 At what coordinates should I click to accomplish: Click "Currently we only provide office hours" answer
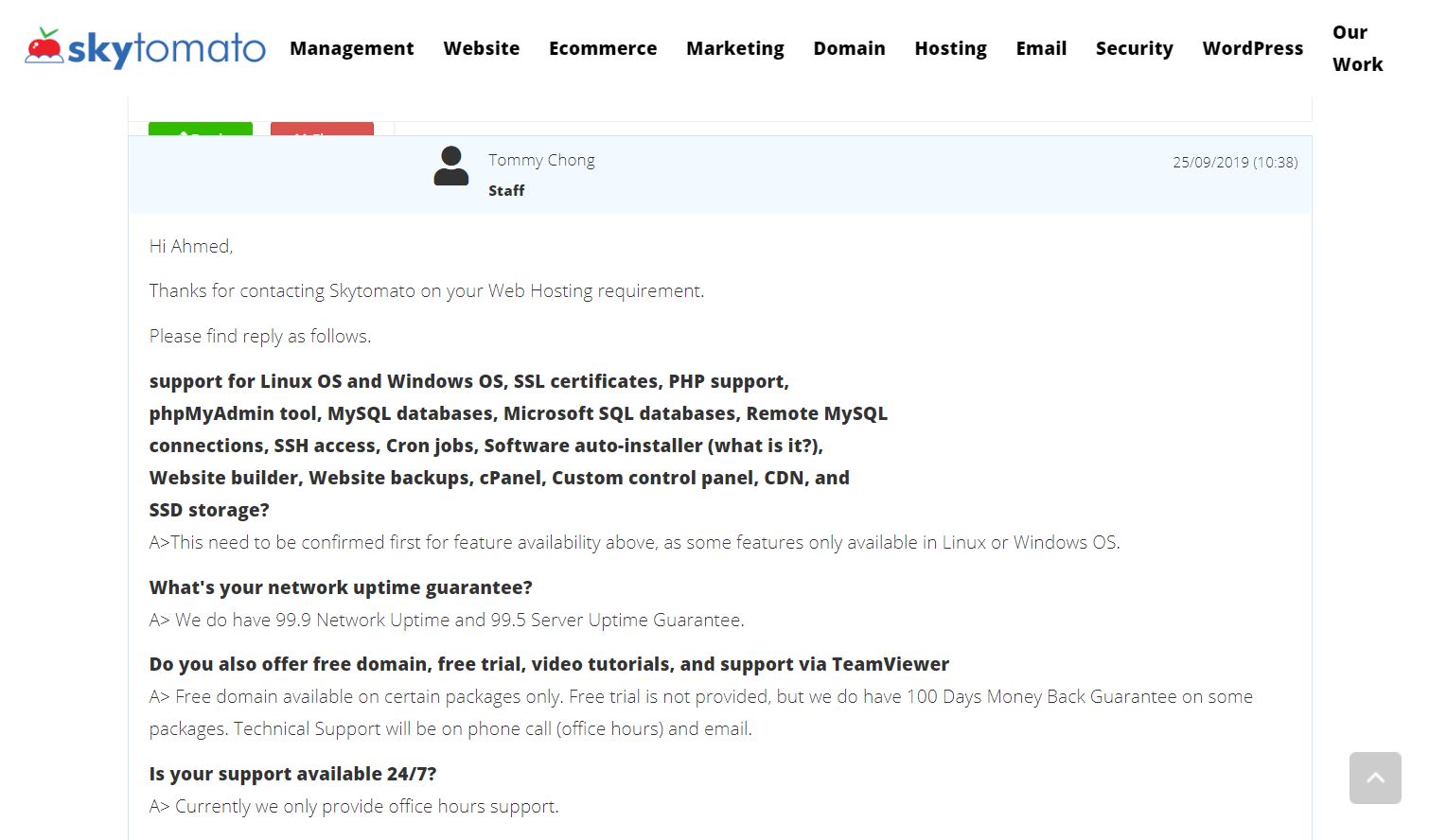pyautogui.click(x=354, y=806)
